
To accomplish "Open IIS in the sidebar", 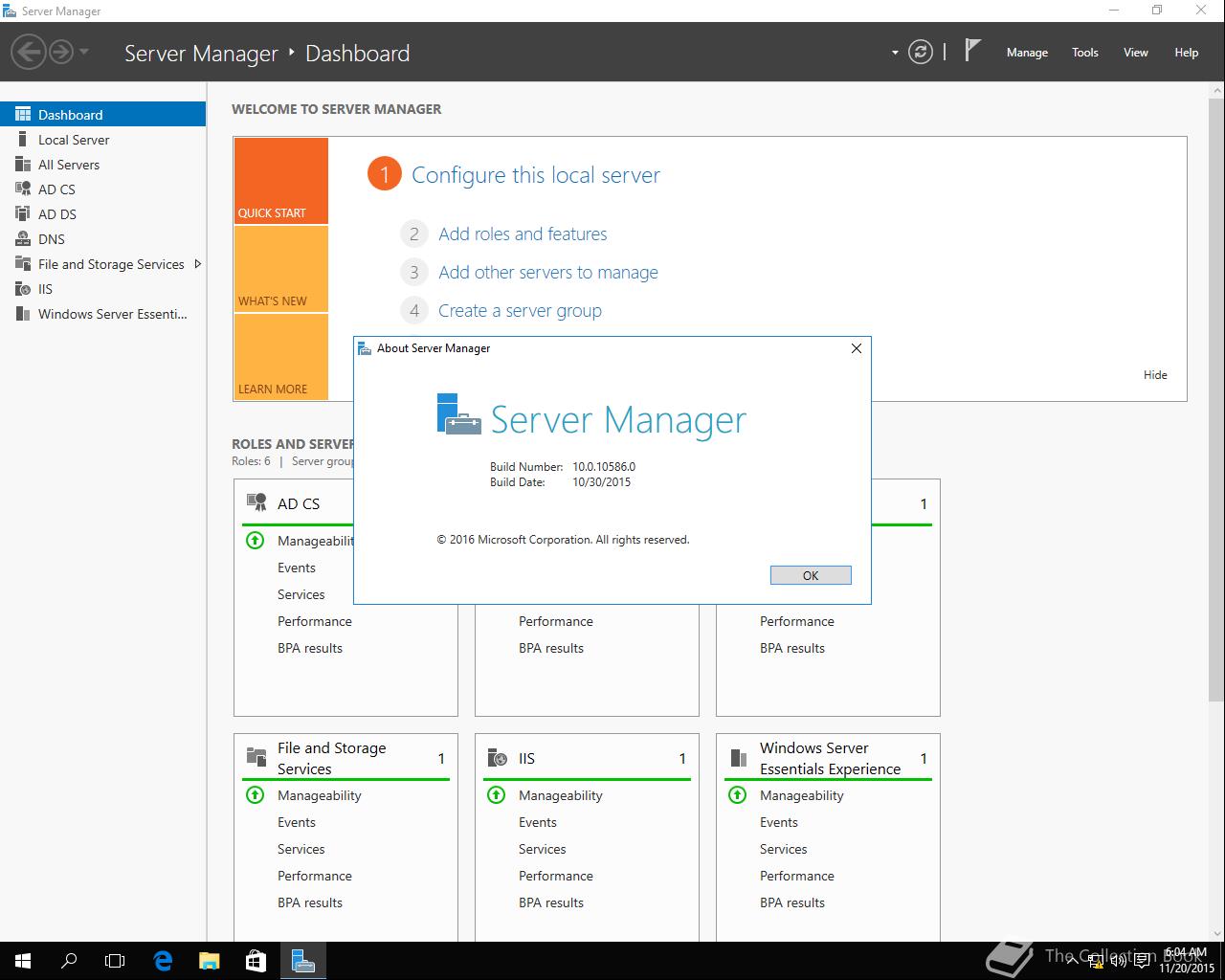I will [x=102, y=288].
